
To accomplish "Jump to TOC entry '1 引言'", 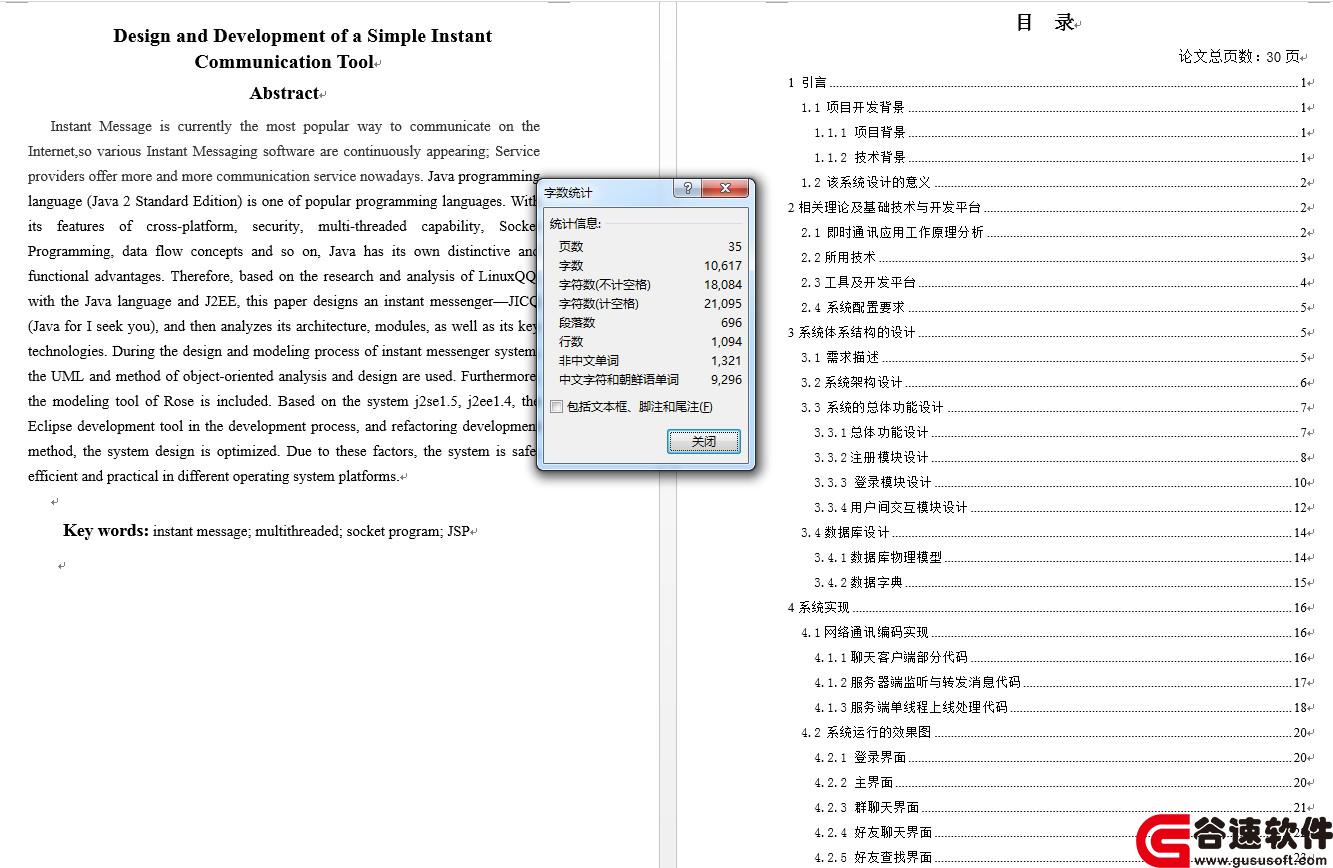I will coord(1047,83).
